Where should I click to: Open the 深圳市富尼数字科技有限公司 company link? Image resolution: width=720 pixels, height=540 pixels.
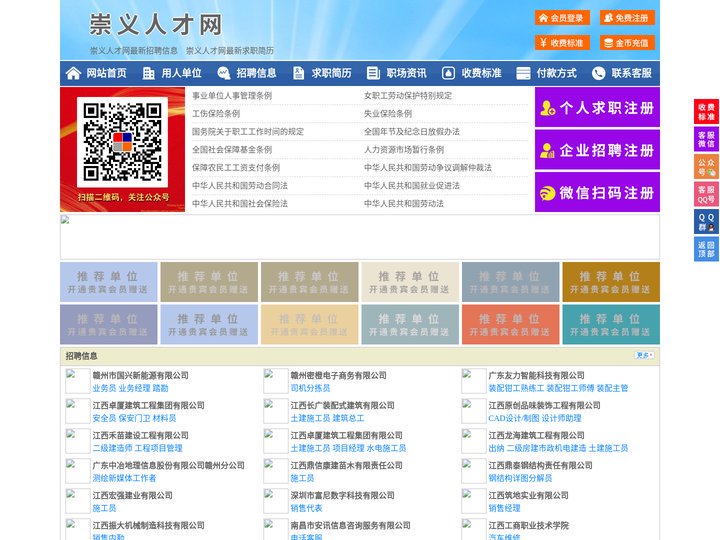(x=343, y=495)
